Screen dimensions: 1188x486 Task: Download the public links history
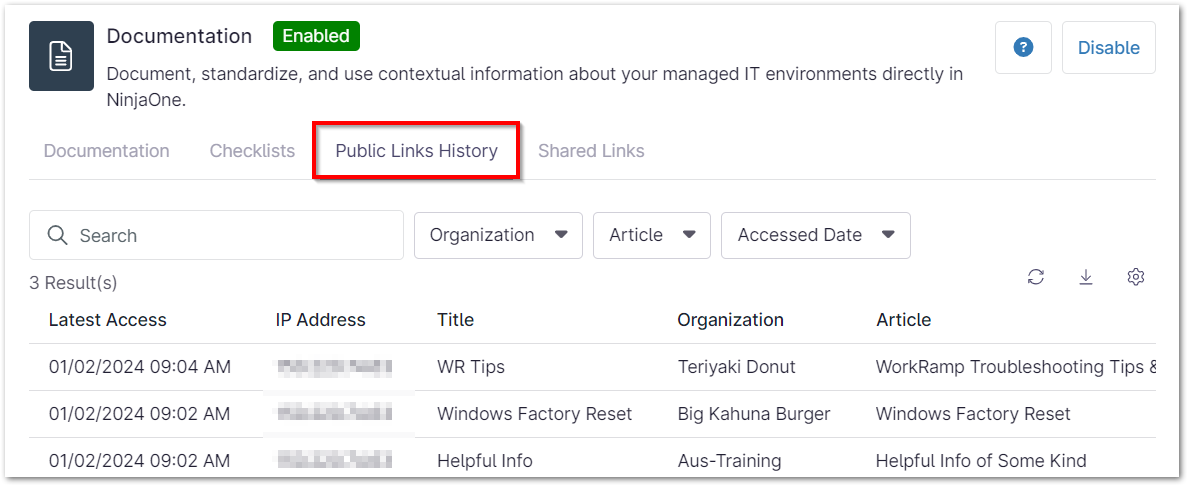pos(1086,277)
